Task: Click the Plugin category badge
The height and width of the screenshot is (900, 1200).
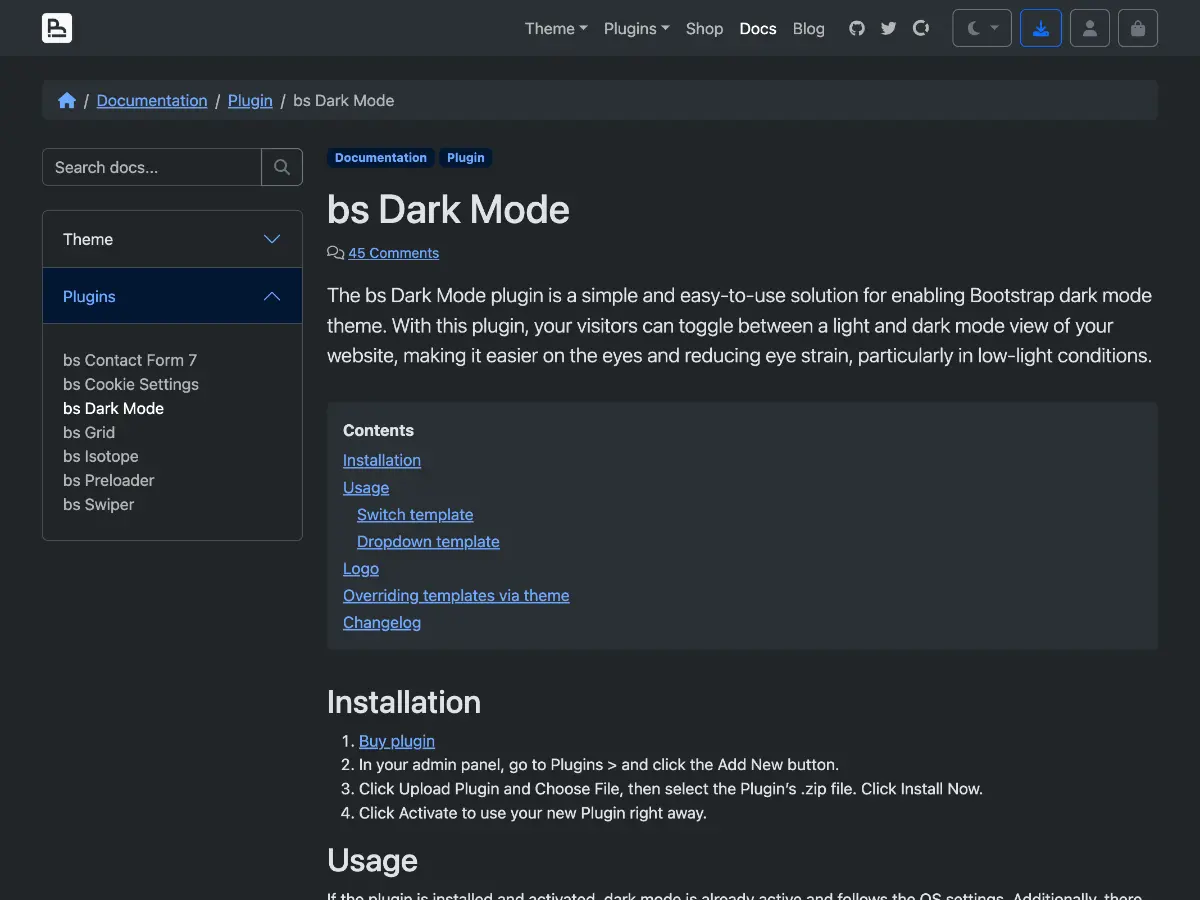Action: tap(466, 158)
